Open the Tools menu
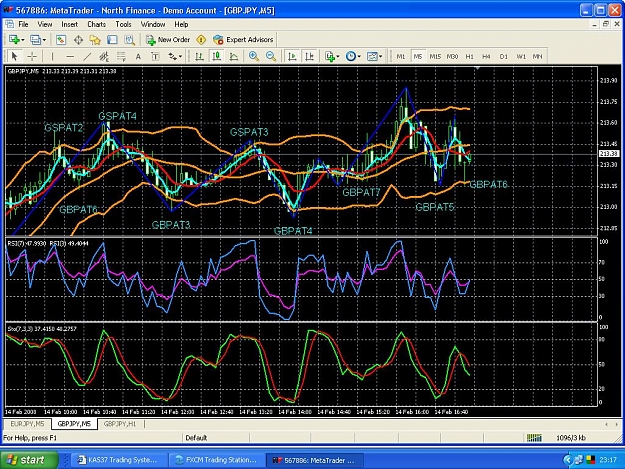The image size is (625, 469). [x=123, y=24]
